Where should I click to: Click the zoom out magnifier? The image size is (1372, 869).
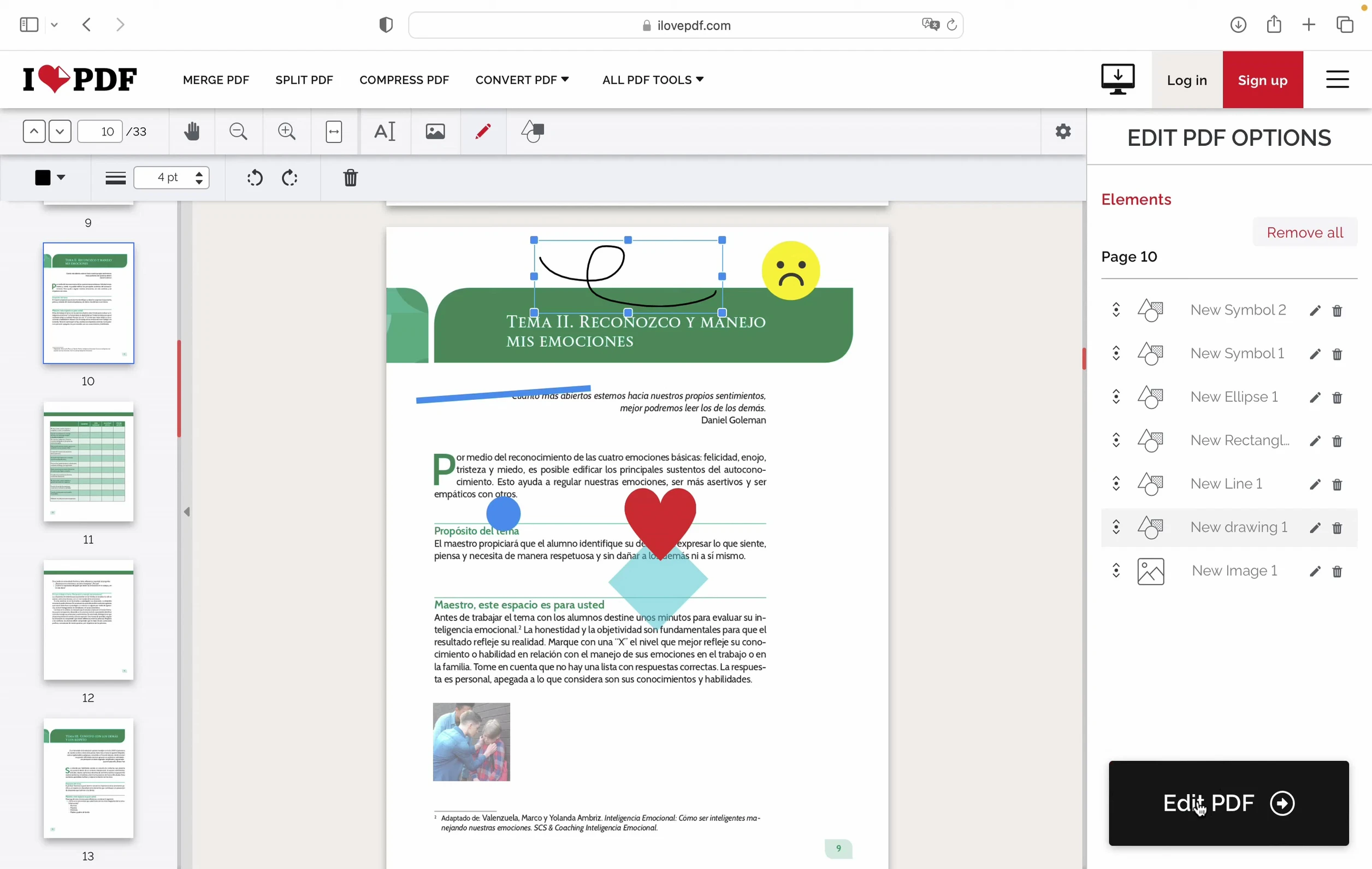[x=238, y=132]
